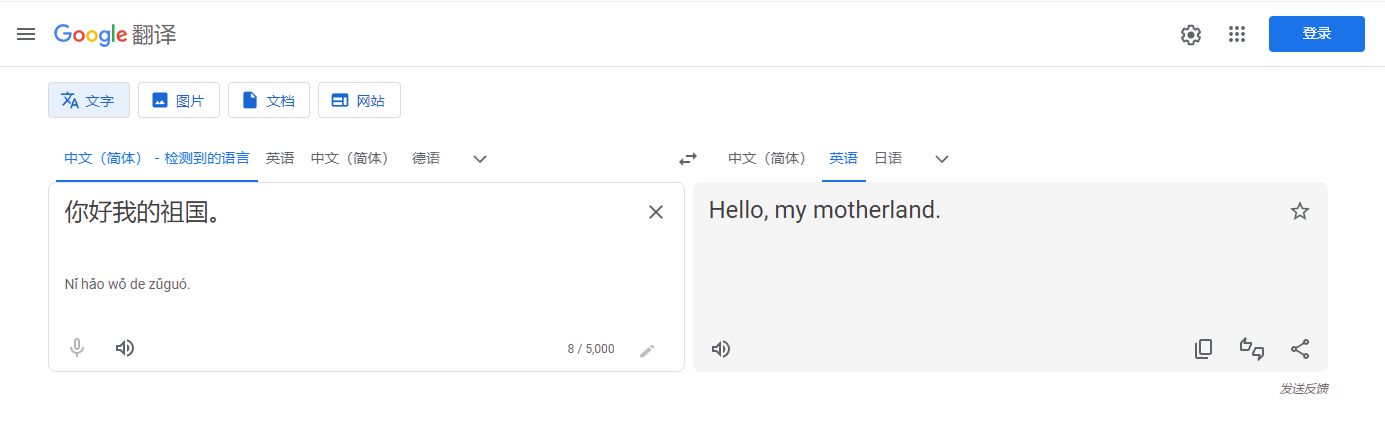Click the blue 登录 button
Screen dimensions: 1385x421
pyautogui.click(x=1317, y=34)
